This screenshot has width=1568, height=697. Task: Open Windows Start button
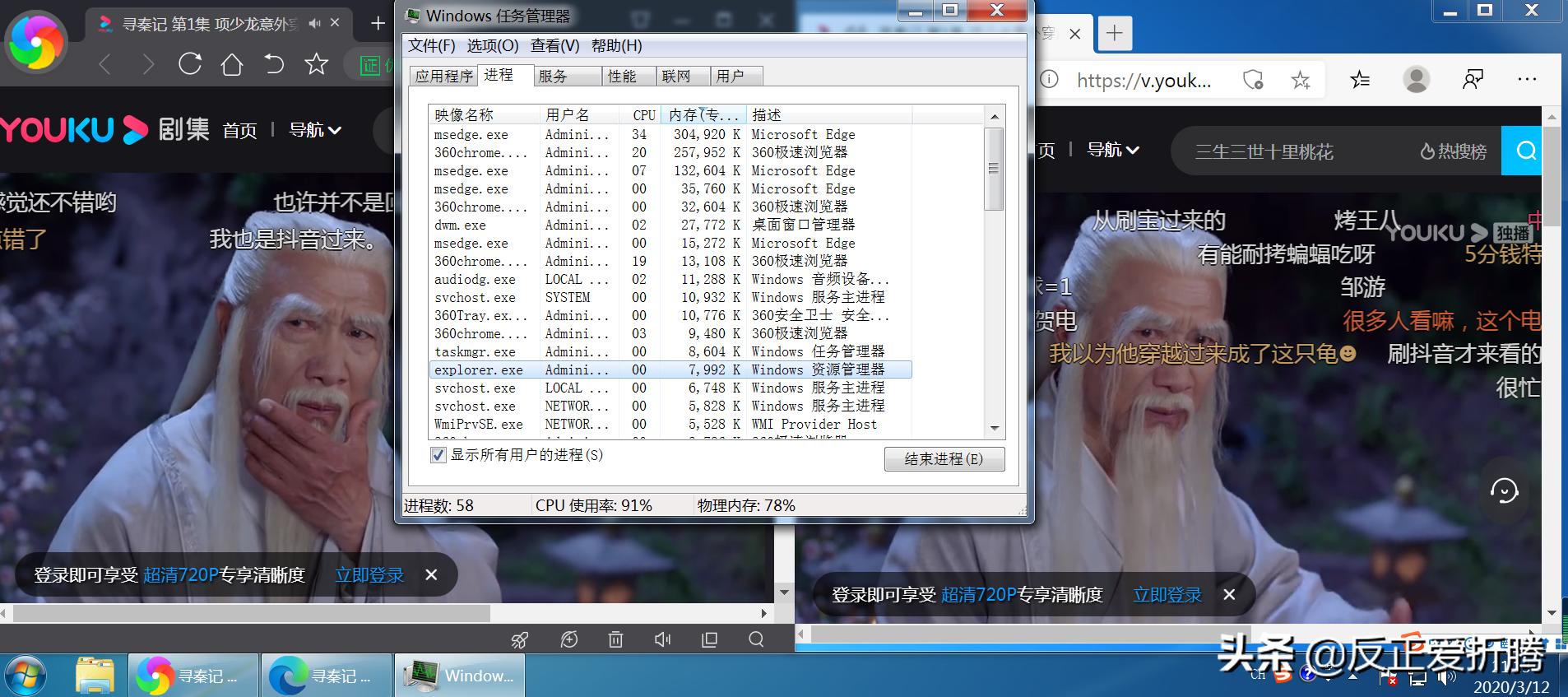25,676
